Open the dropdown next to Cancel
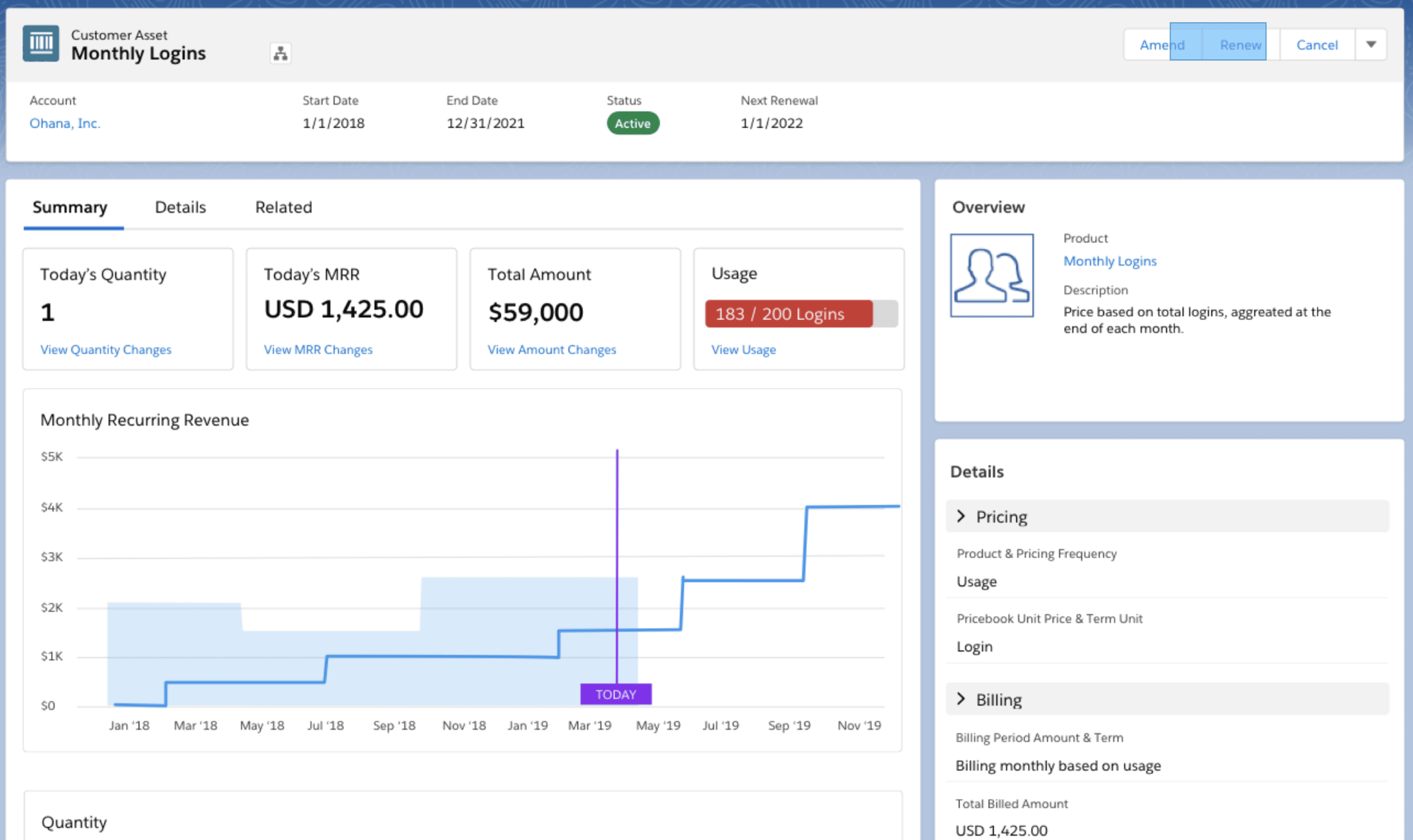The image size is (1413, 840). pos(1371,44)
